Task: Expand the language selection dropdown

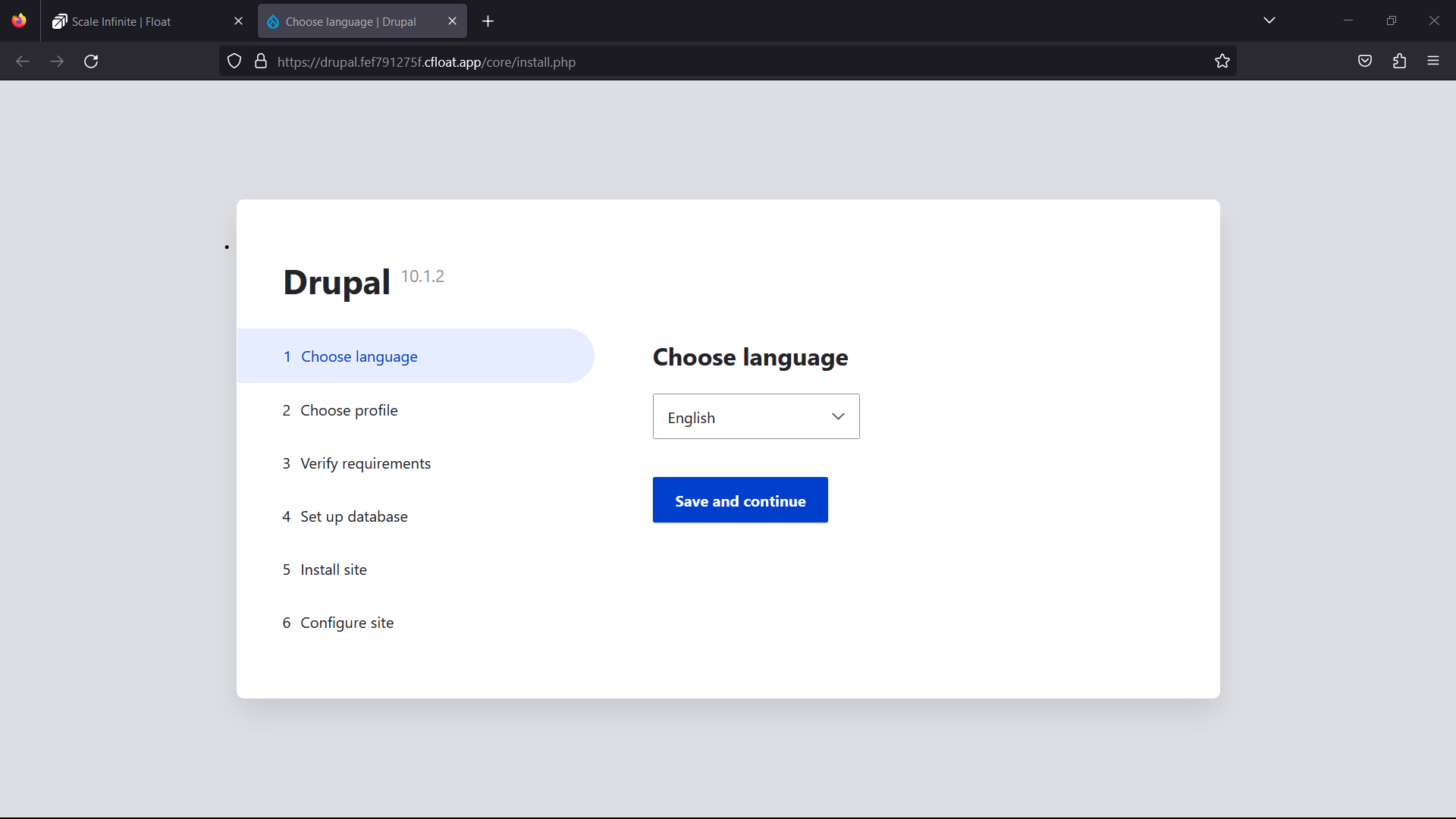Action: (756, 416)
